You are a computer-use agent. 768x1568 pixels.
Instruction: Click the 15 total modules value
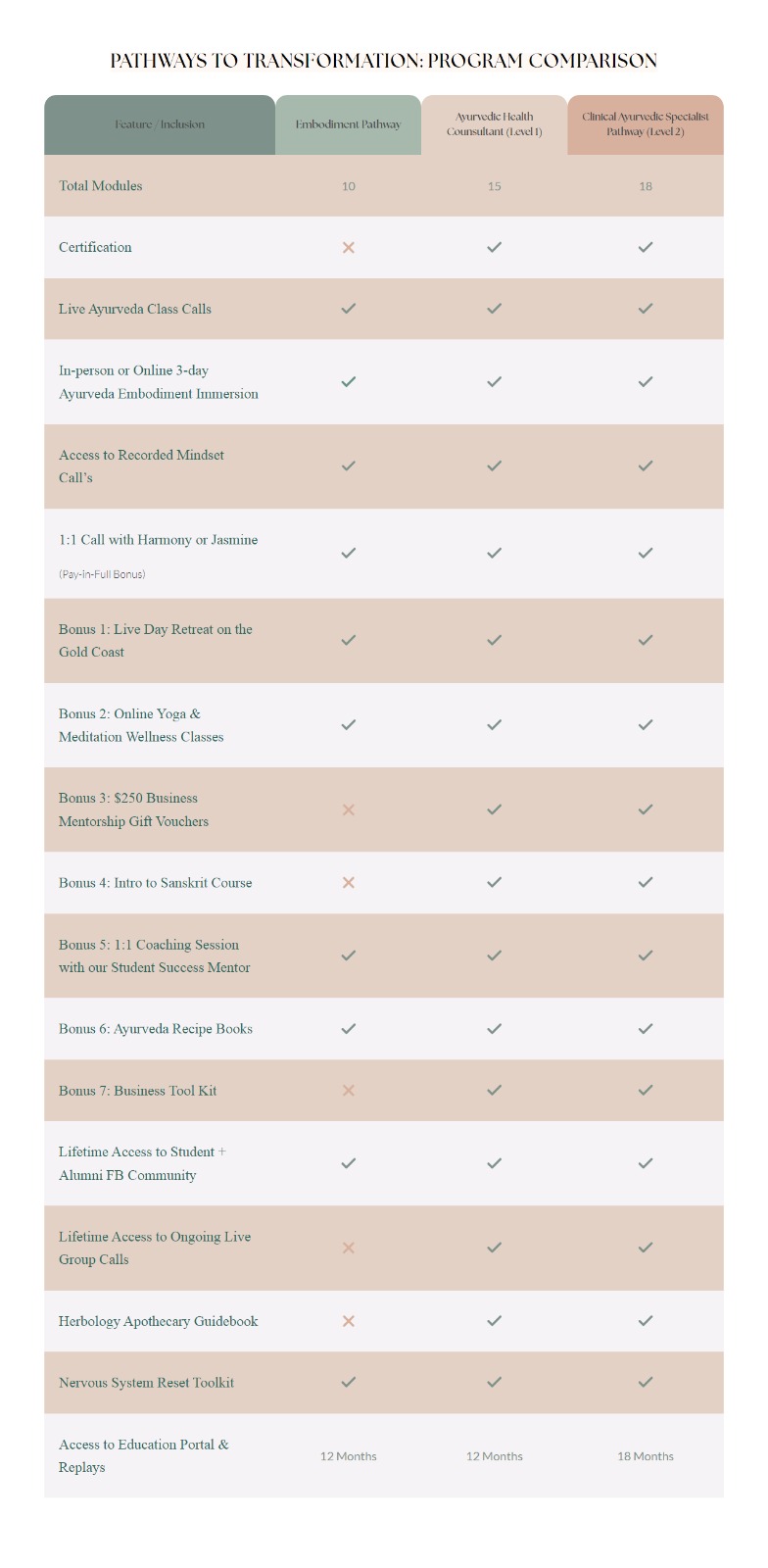(494, 186)
